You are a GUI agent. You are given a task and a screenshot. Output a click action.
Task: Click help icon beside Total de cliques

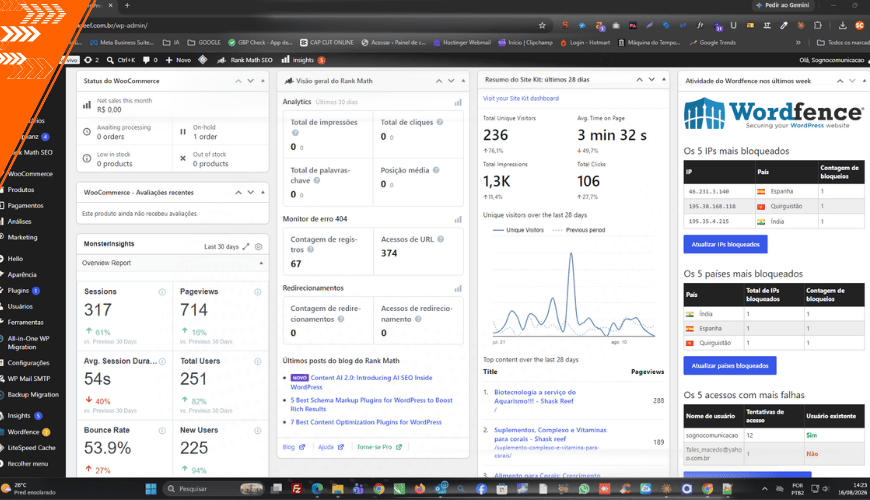[439, 122]
